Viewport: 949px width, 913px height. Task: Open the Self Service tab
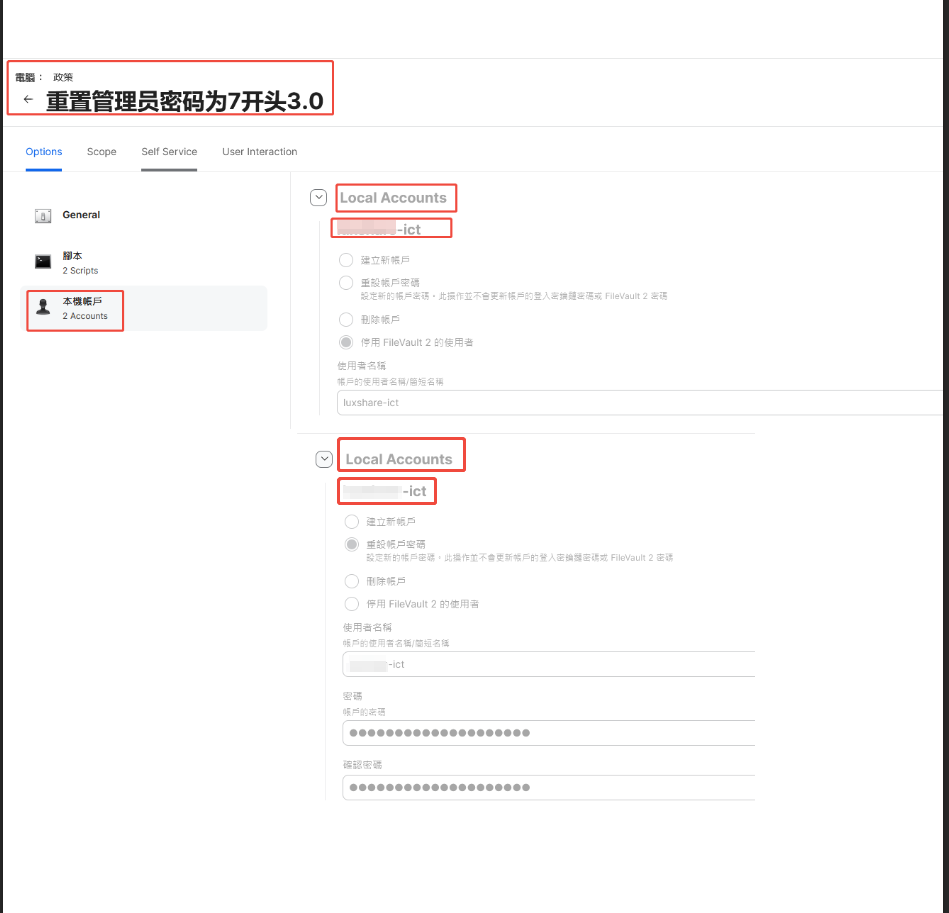169,152
